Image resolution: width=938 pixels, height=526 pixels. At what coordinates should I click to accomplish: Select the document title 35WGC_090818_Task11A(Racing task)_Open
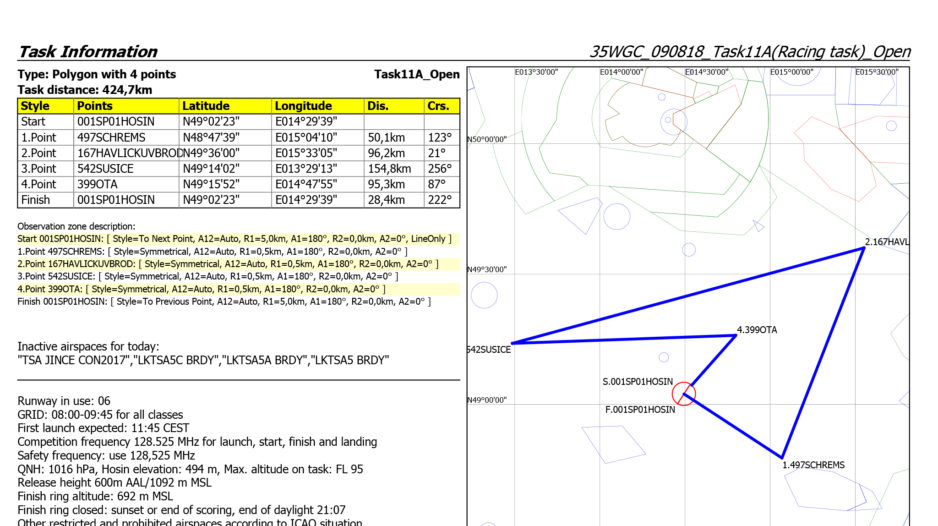(749, 52)
